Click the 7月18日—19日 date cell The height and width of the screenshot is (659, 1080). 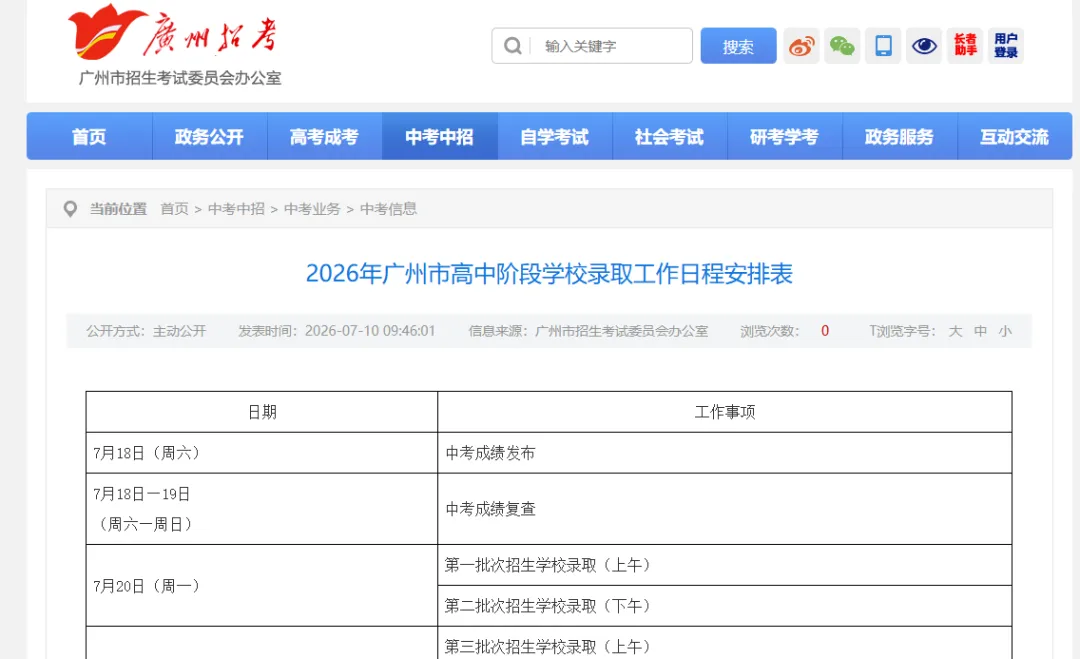[262, 509]
